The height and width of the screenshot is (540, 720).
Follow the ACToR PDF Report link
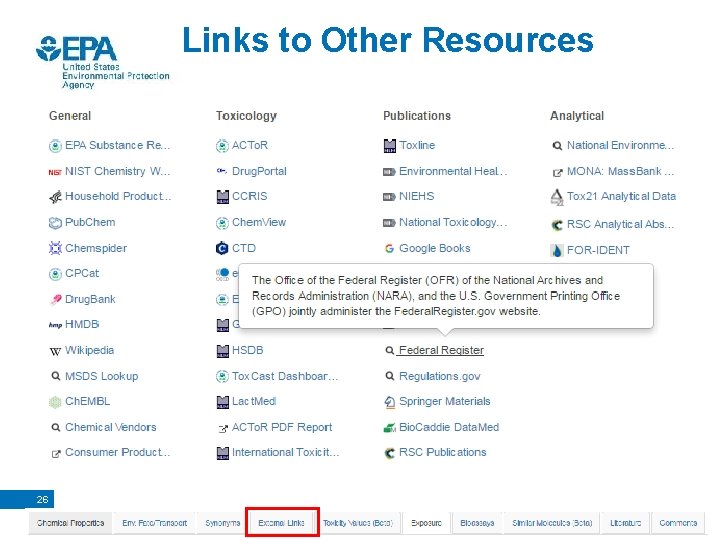[x=282, y=427]
